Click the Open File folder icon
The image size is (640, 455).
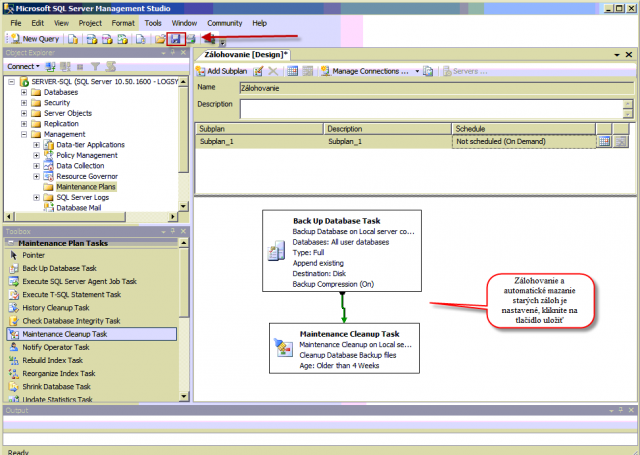160,39
